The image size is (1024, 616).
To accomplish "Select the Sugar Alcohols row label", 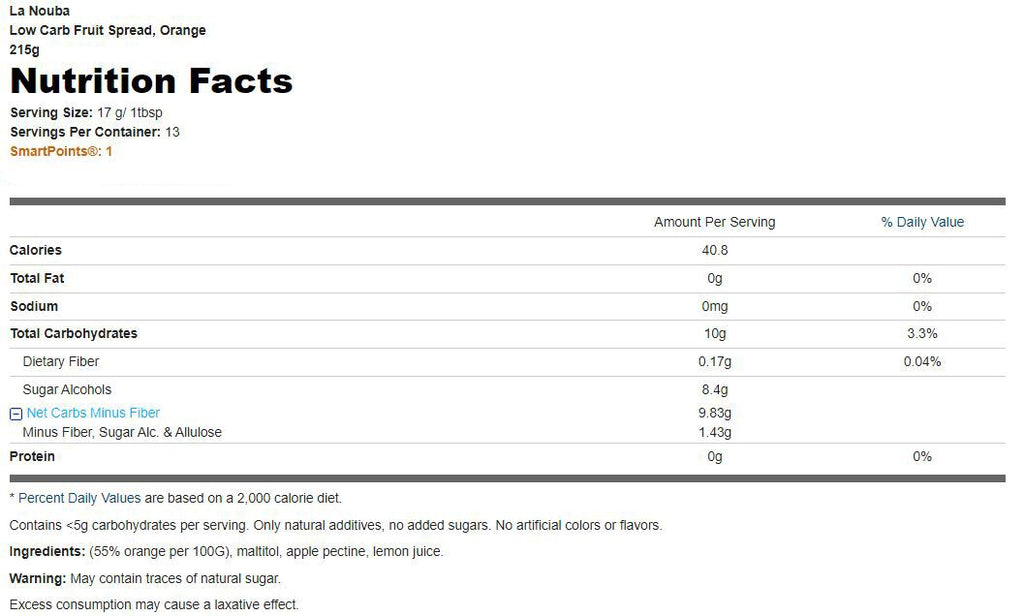I will (67, 389).
